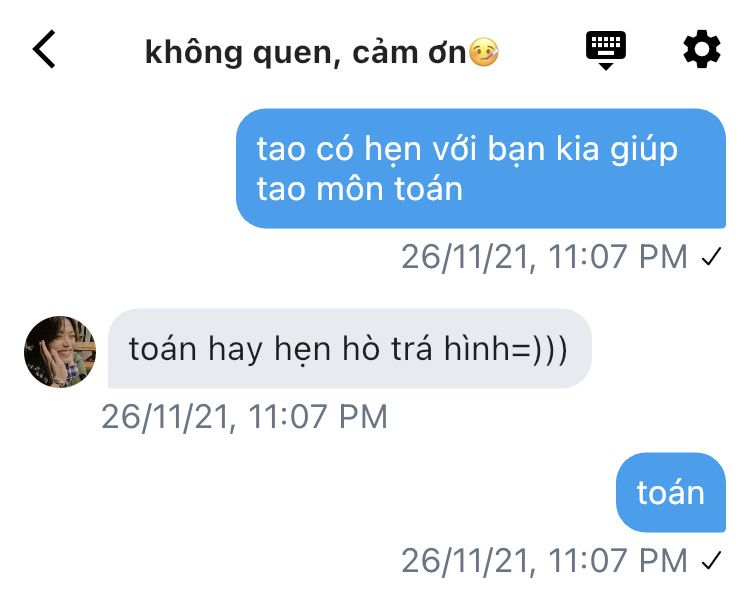Tap the timestamp under the gray message

(x=244, y=417)
